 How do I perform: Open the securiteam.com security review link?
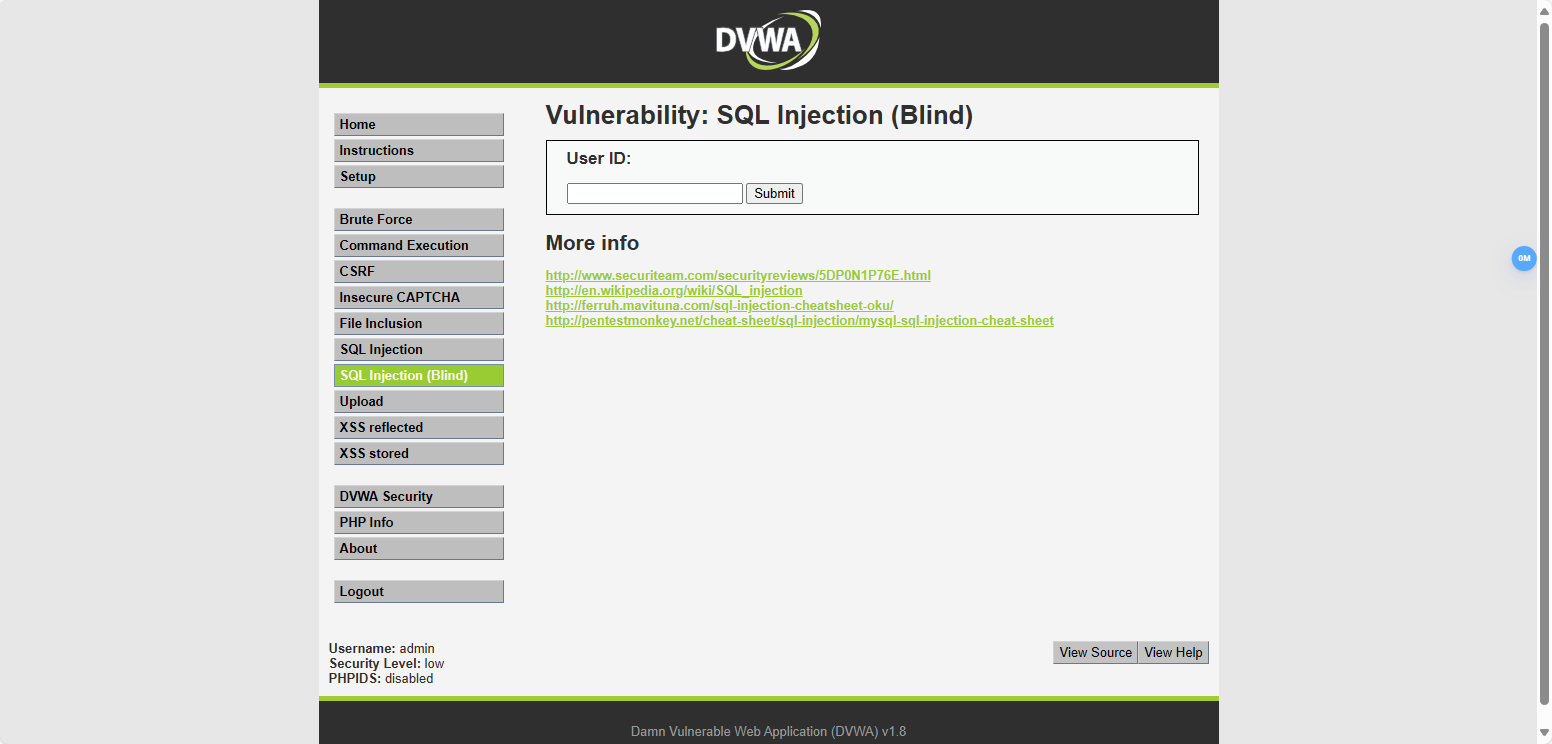(x=738, y=275)
